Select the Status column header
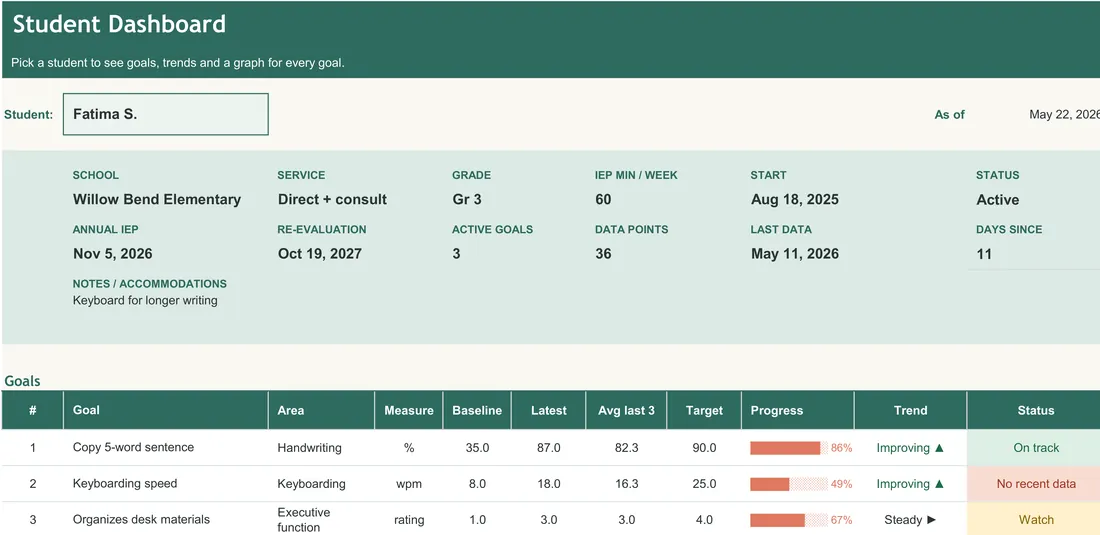Screen dimensions: 1100x535 pos(1034,410)
